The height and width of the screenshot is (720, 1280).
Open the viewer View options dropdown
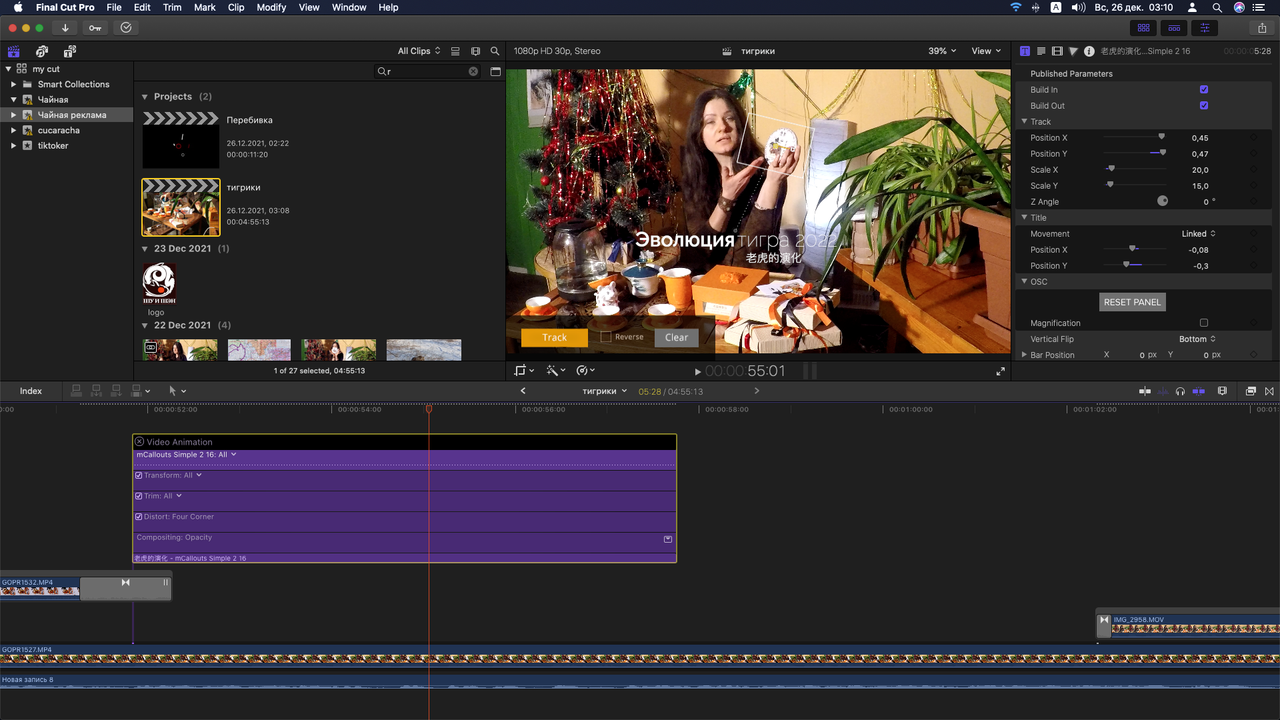(986, 51)
